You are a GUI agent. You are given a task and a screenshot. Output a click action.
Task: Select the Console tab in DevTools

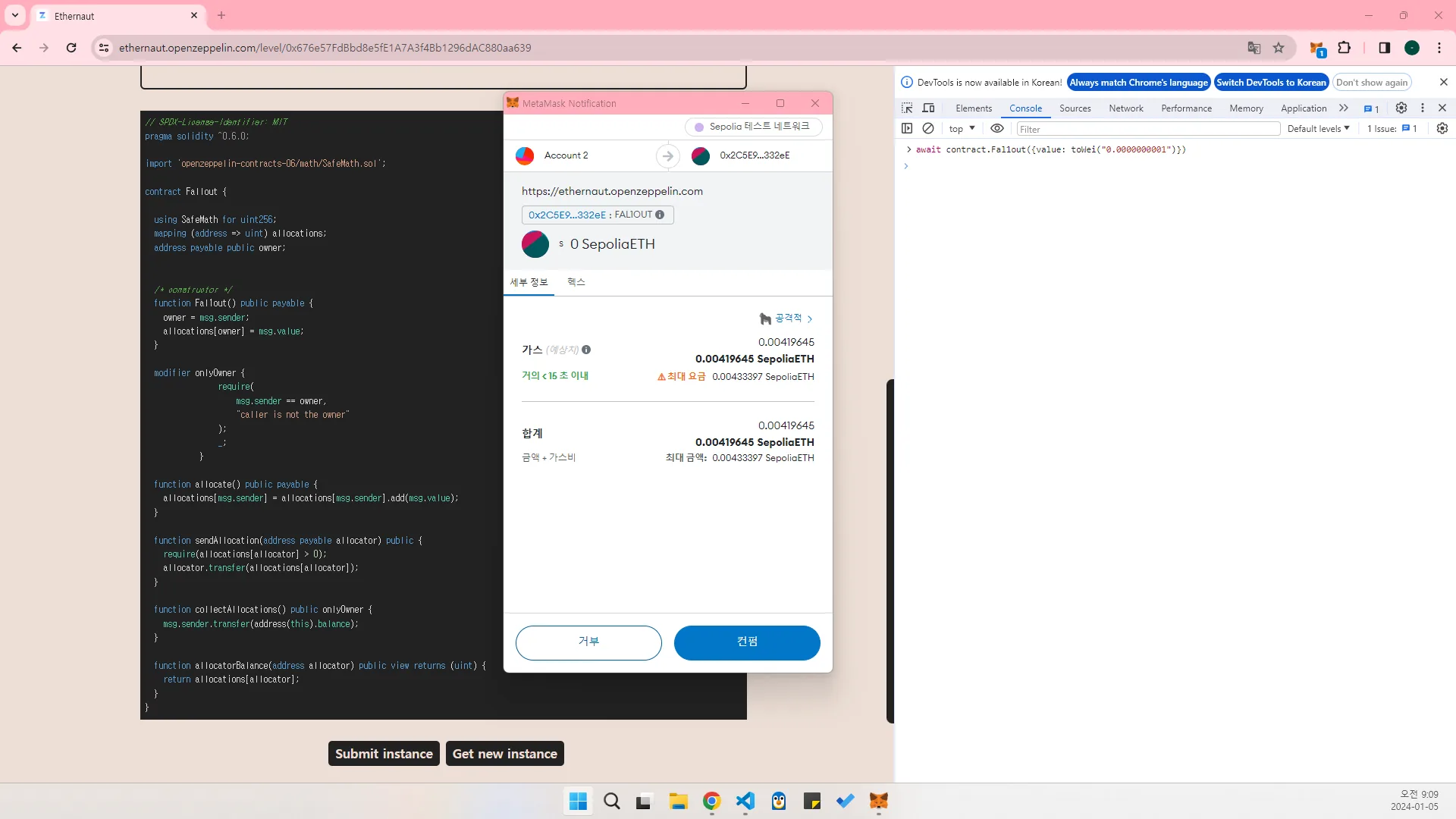(x=1025, y=108)
